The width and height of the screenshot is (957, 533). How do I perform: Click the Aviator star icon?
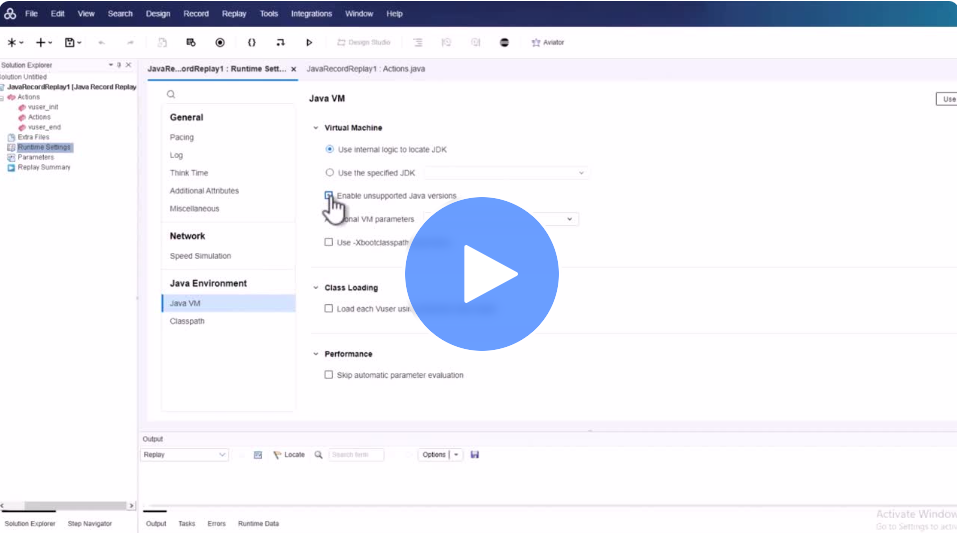pos(536,43)
